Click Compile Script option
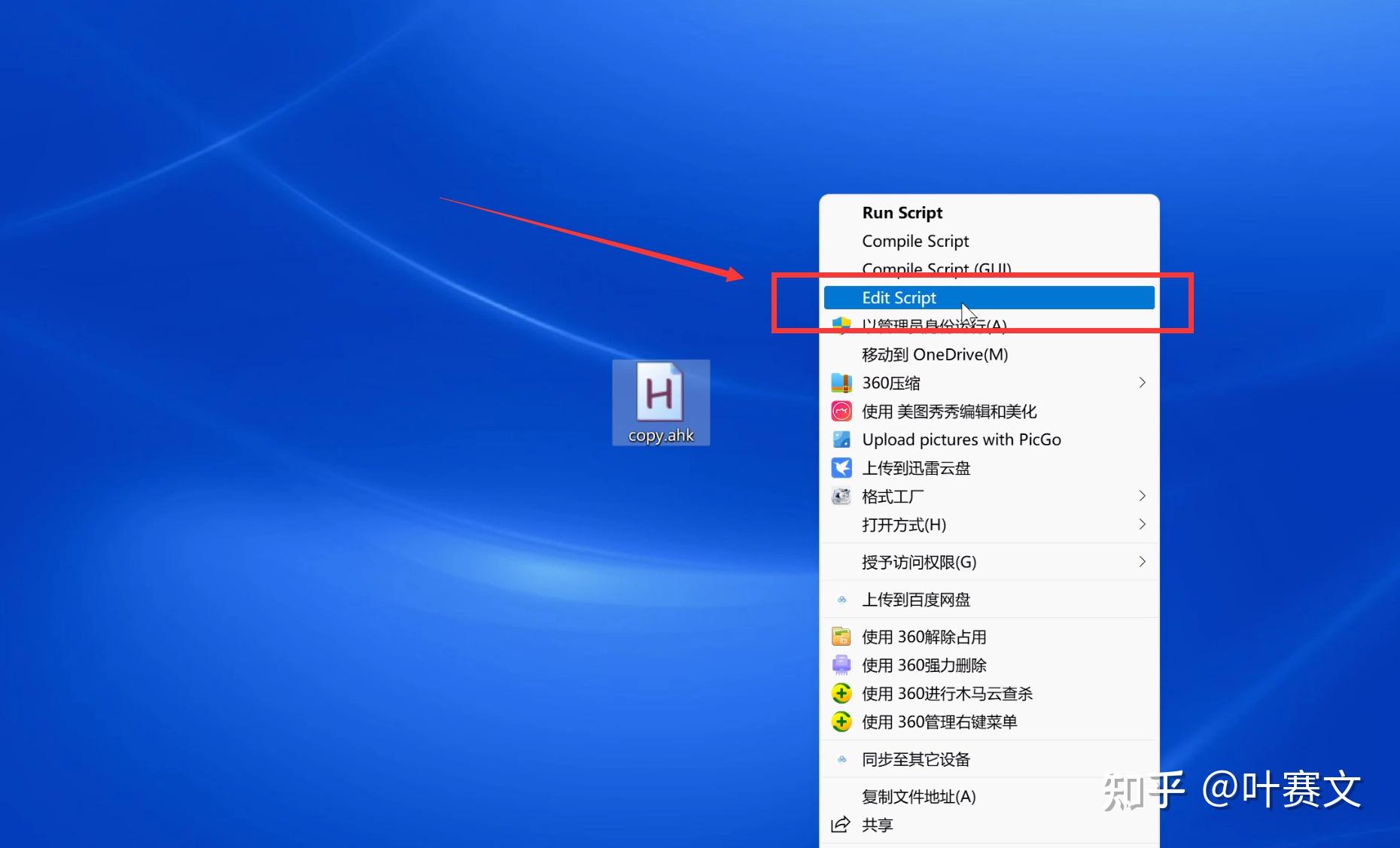The width and height of the screenshot is (1400, 848). coord(915,241)
